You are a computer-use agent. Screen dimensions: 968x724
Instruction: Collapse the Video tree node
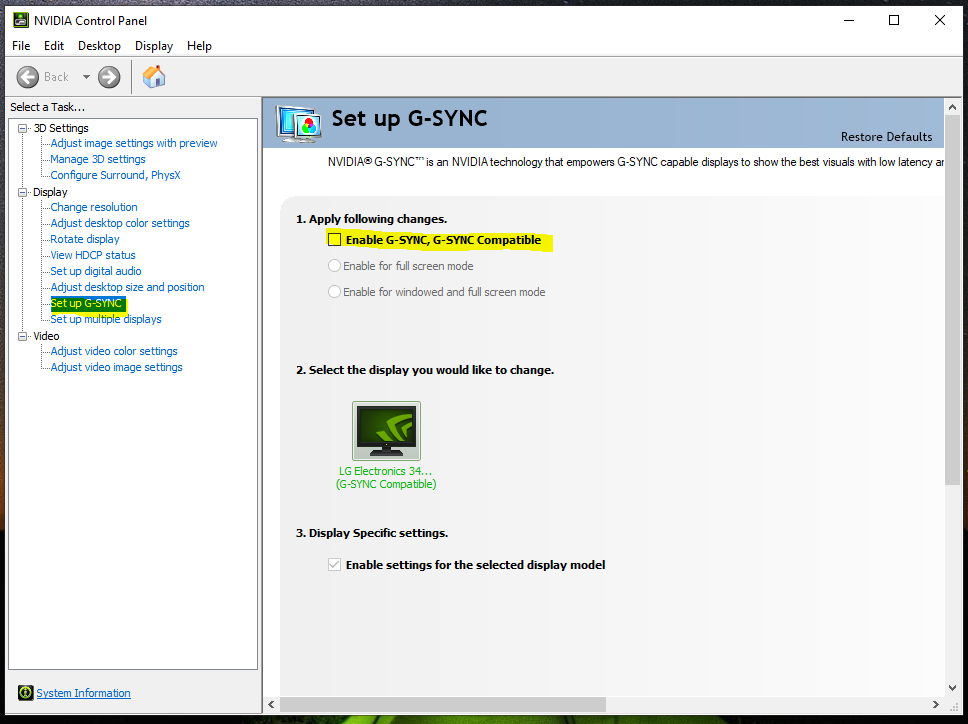point(23,336)
